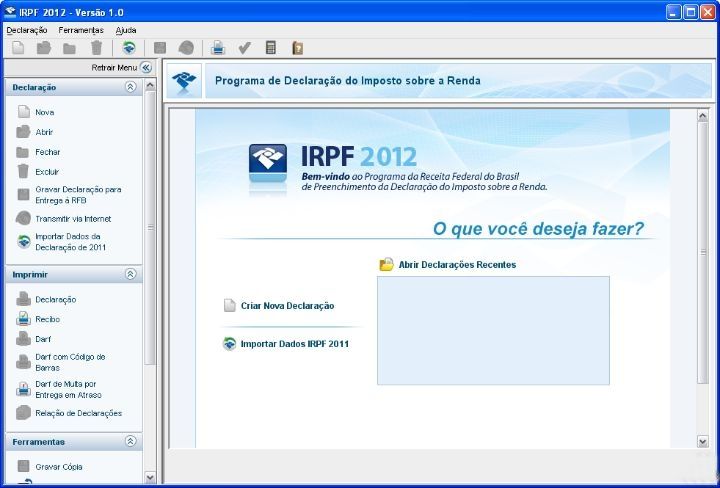
Task: Collapse the Ferramentas sidebar section
Action: pyautogui.click(x=131, y=441)
